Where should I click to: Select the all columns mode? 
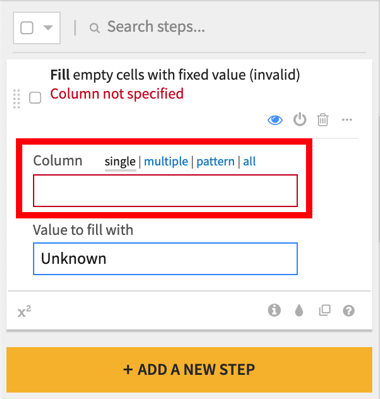(249, 162)
